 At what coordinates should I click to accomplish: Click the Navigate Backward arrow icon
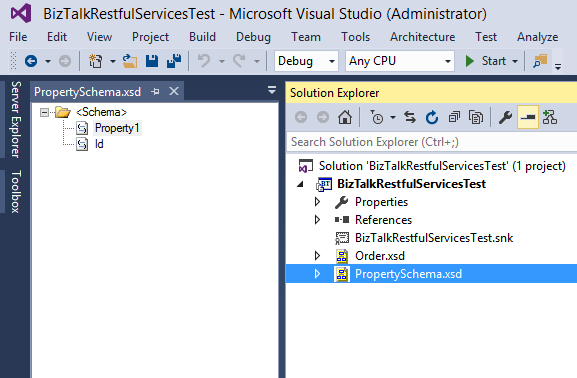click(31, 61)
